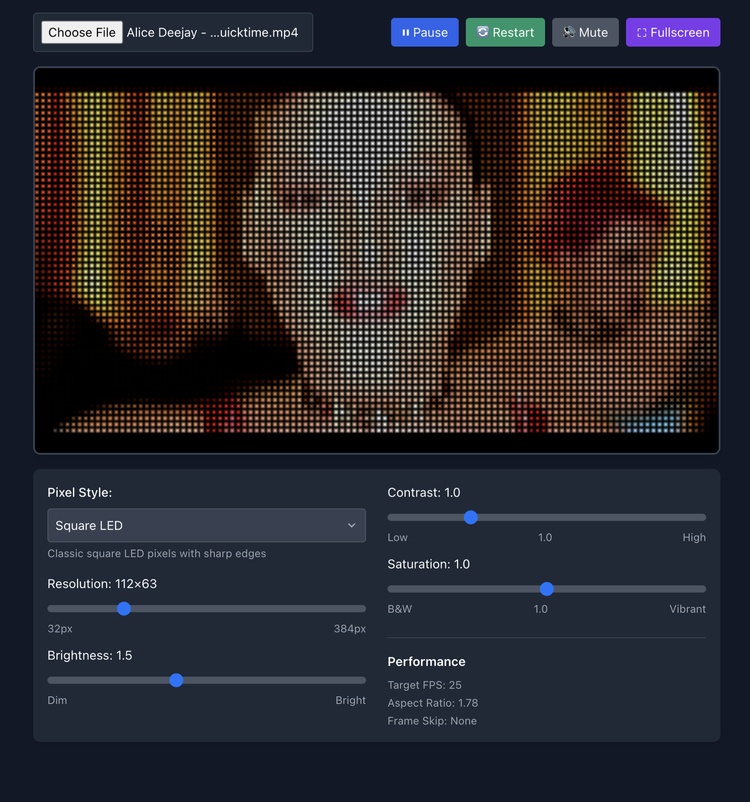Set Brightness slider to far left end
Screen dimensions: 750x802
click(50, 680)
